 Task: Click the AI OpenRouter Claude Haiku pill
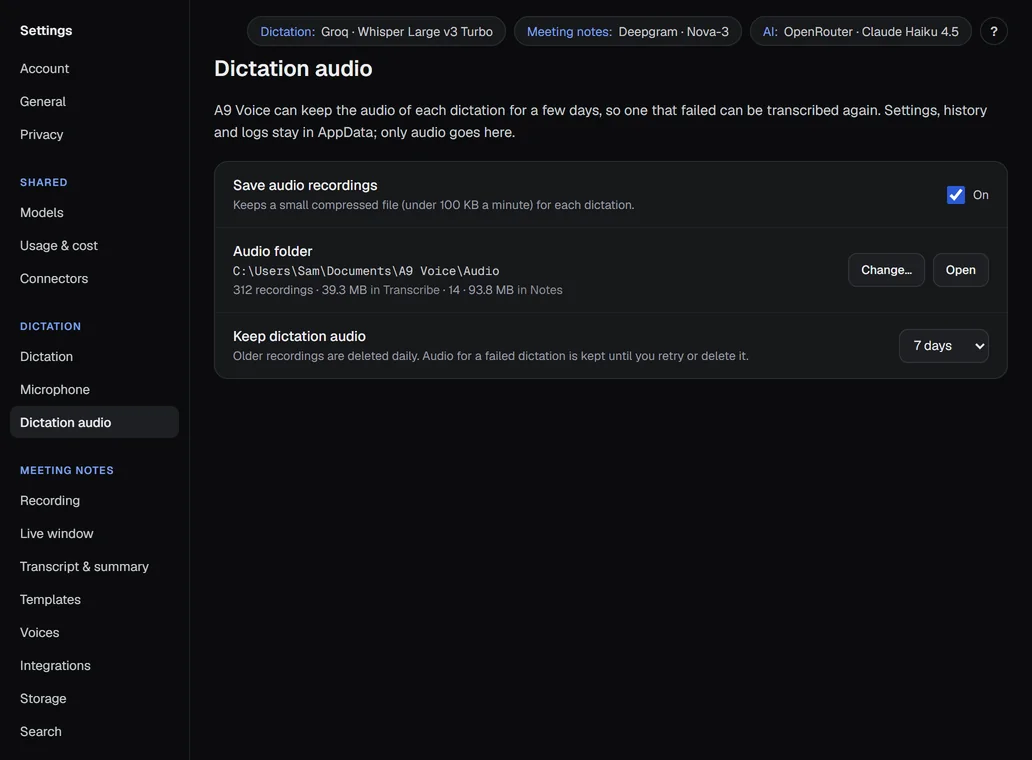click(x=860, y=31)
